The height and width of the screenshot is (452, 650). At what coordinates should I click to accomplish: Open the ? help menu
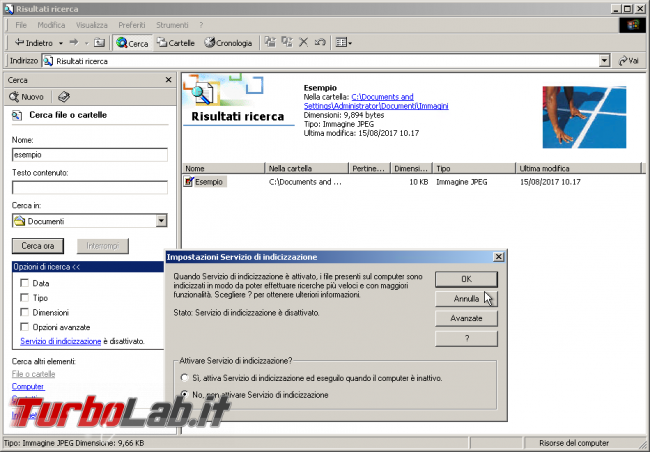click(201, 25)
